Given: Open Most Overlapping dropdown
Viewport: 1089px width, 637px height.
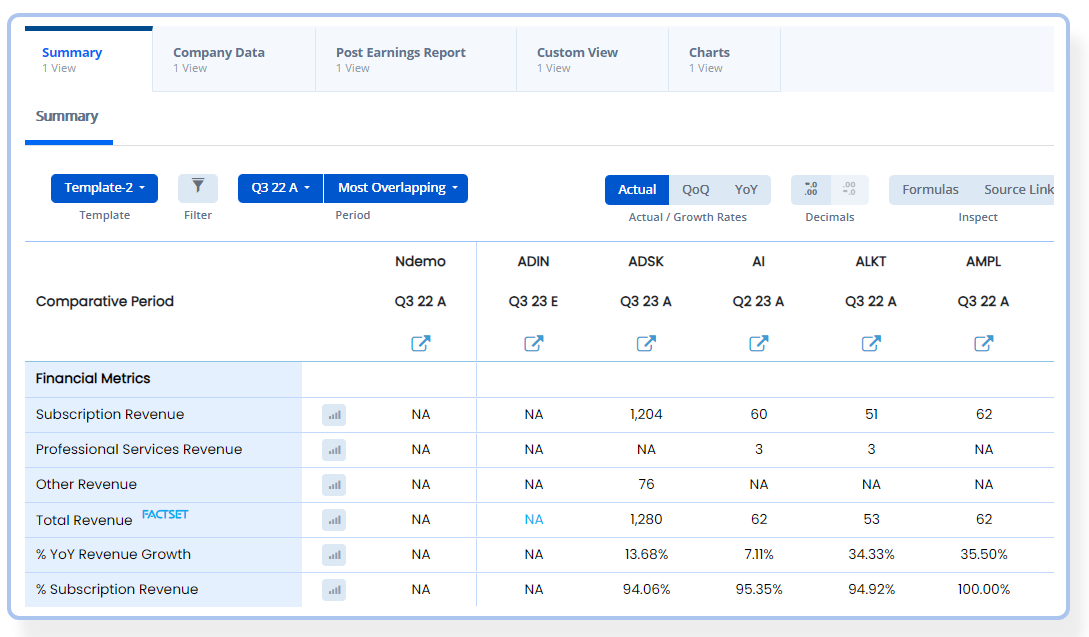Looking at the screenshot, I should click(x=396, y=188).
